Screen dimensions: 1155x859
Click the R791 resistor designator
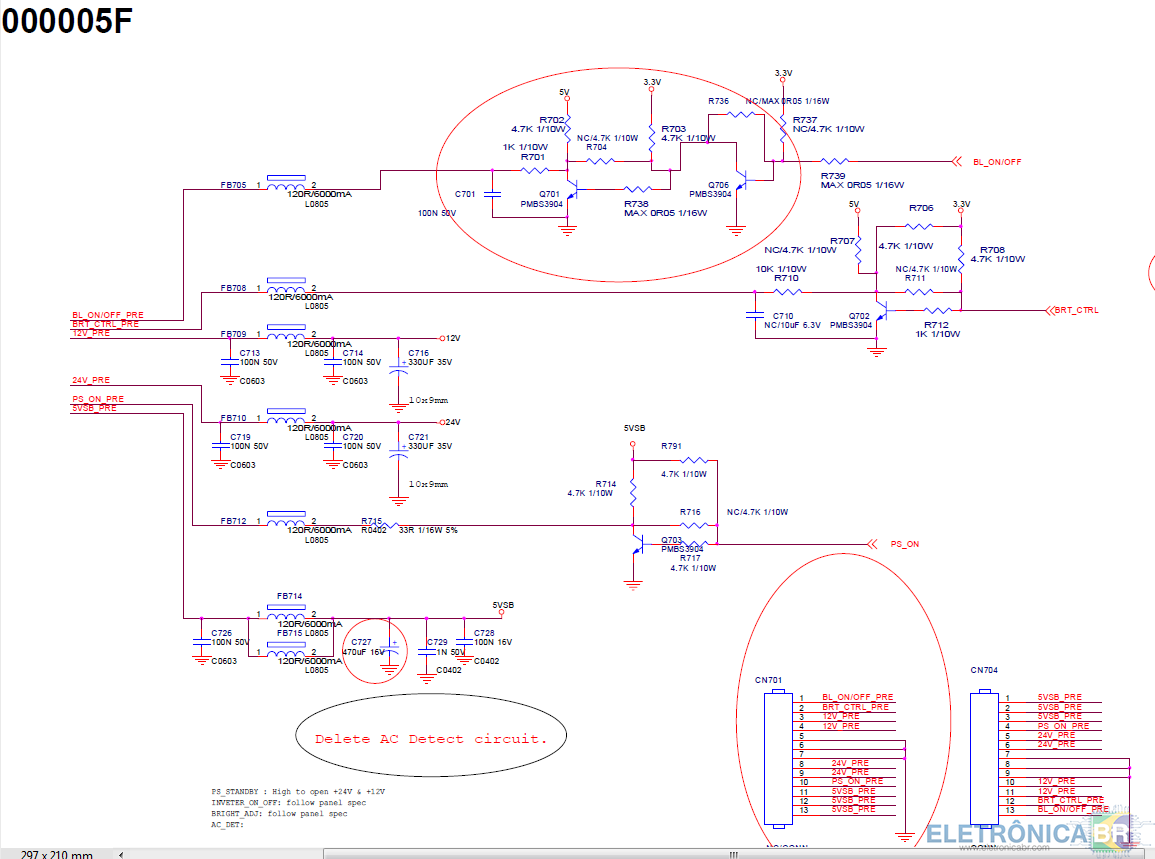pyautogui.click(x=672, y=446)
